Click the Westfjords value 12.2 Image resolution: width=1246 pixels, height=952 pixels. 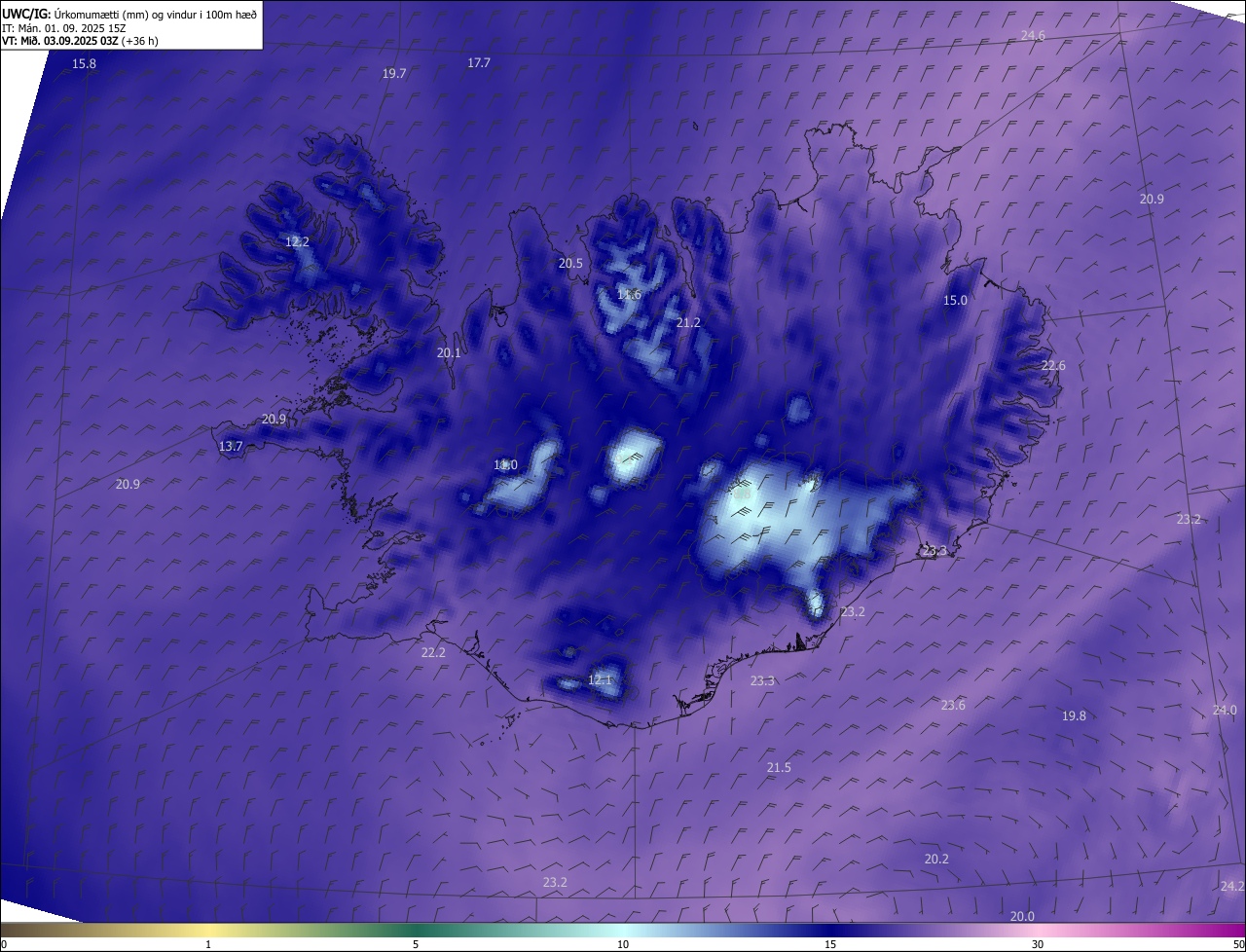297,242
